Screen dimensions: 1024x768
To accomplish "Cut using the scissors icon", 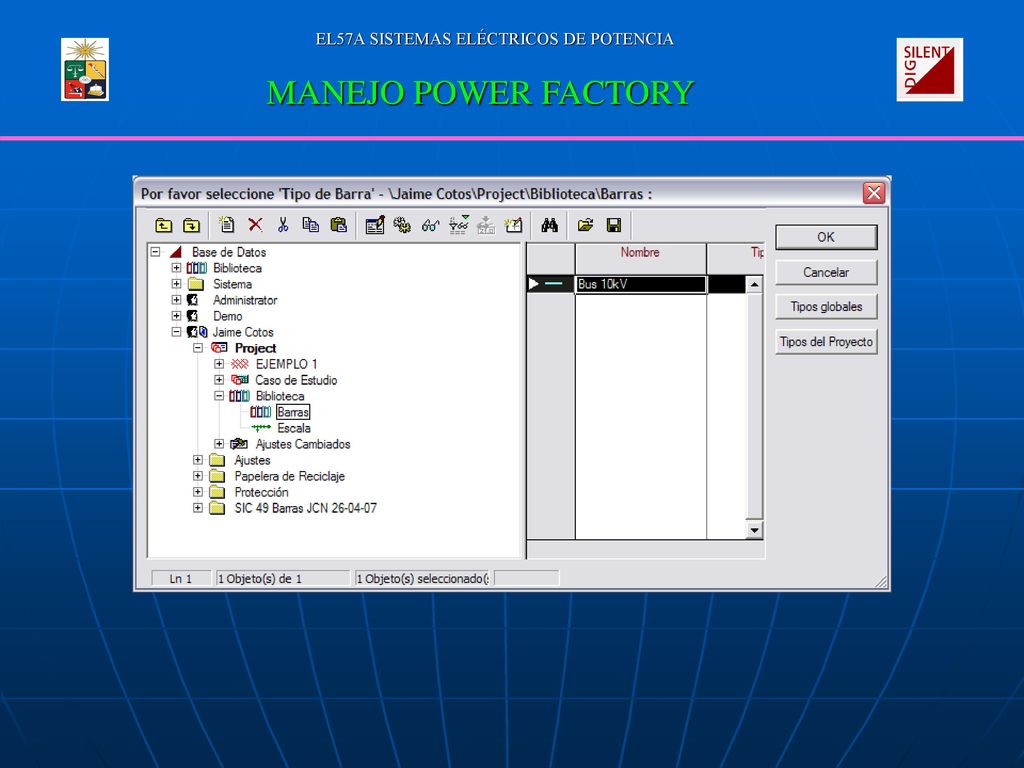I will coord(283,225).
